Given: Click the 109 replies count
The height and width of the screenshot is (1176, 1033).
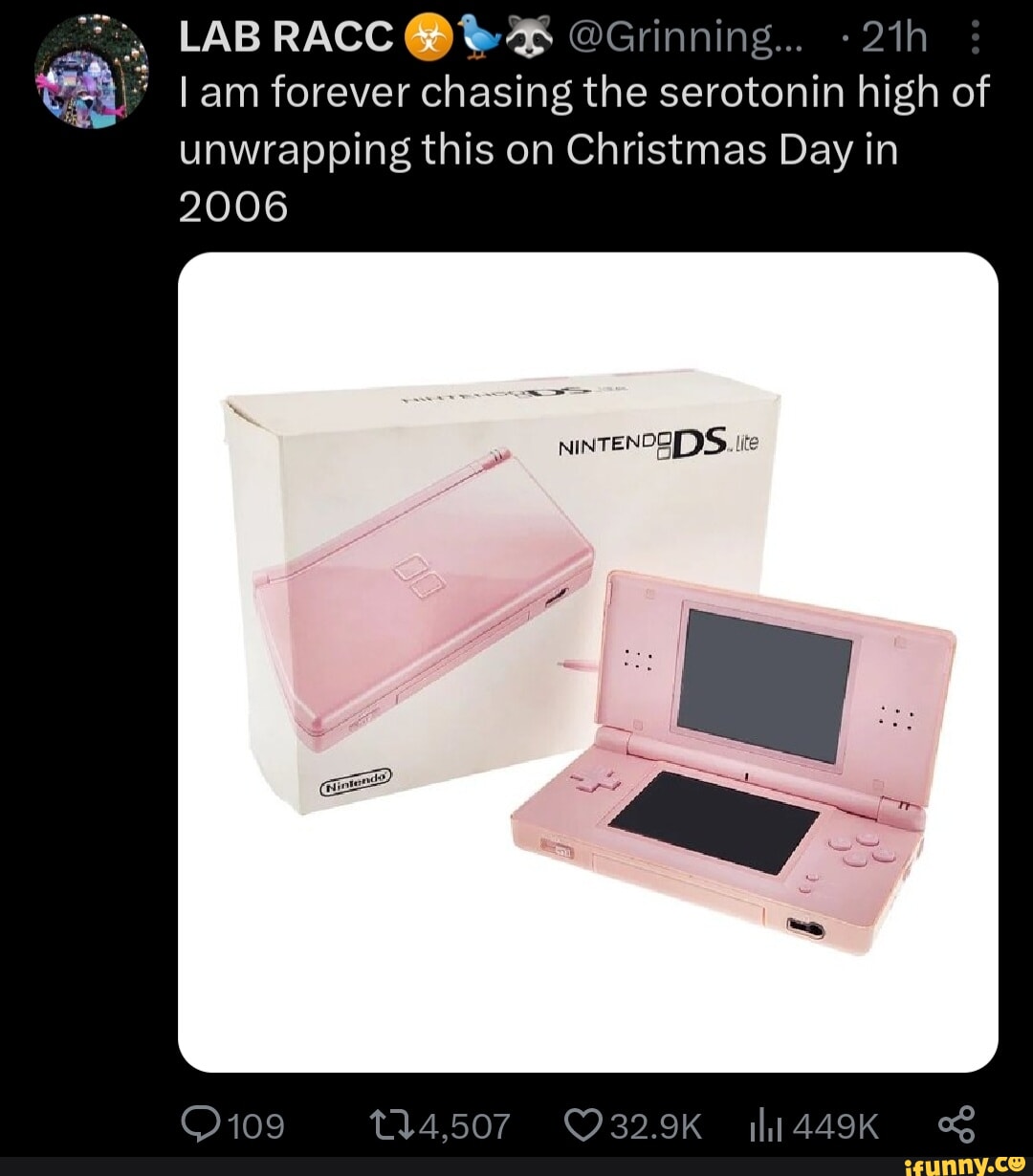Looking at the screenshot, I should tap(256, 1126).
